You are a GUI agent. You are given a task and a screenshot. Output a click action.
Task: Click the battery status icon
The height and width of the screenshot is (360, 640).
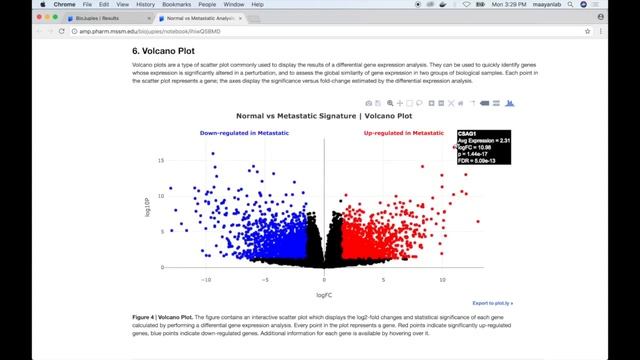coord(480,4)
